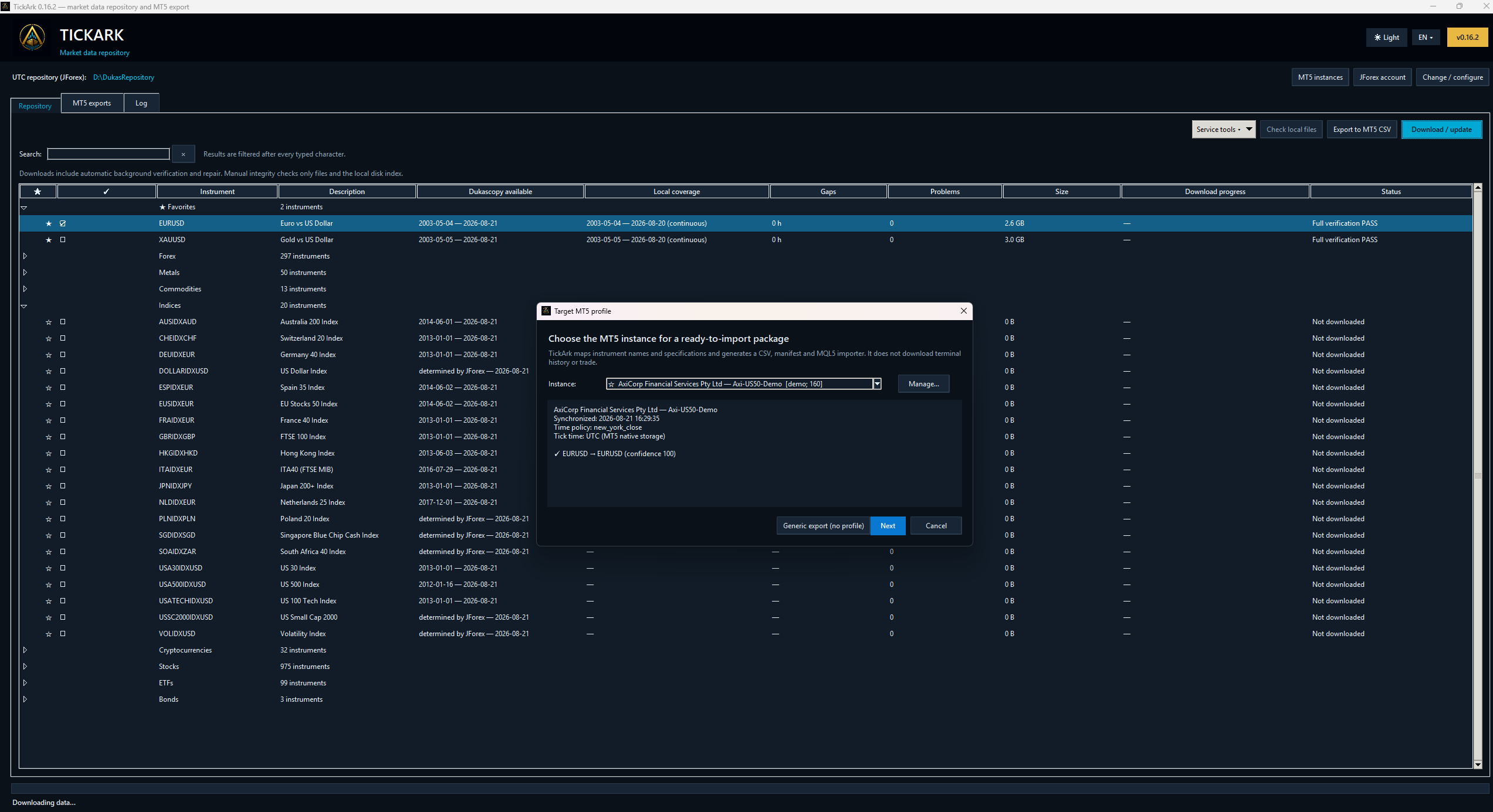1493x812 pixels.
Task: Star the SOAIDXZAR instrument
Action: (x=49, y=552)
